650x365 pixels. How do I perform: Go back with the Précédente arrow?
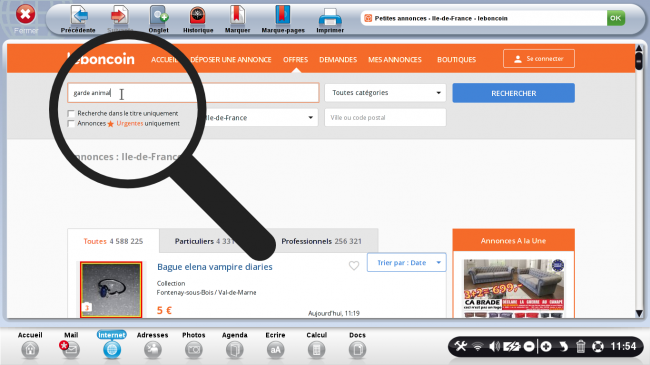point(78,19)
